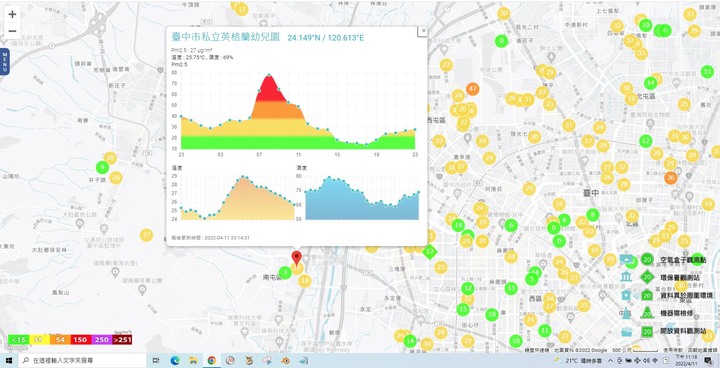Select the green 3 marker near 南屯區
This screenshot has width=720, height=368.
coord(285,273)
